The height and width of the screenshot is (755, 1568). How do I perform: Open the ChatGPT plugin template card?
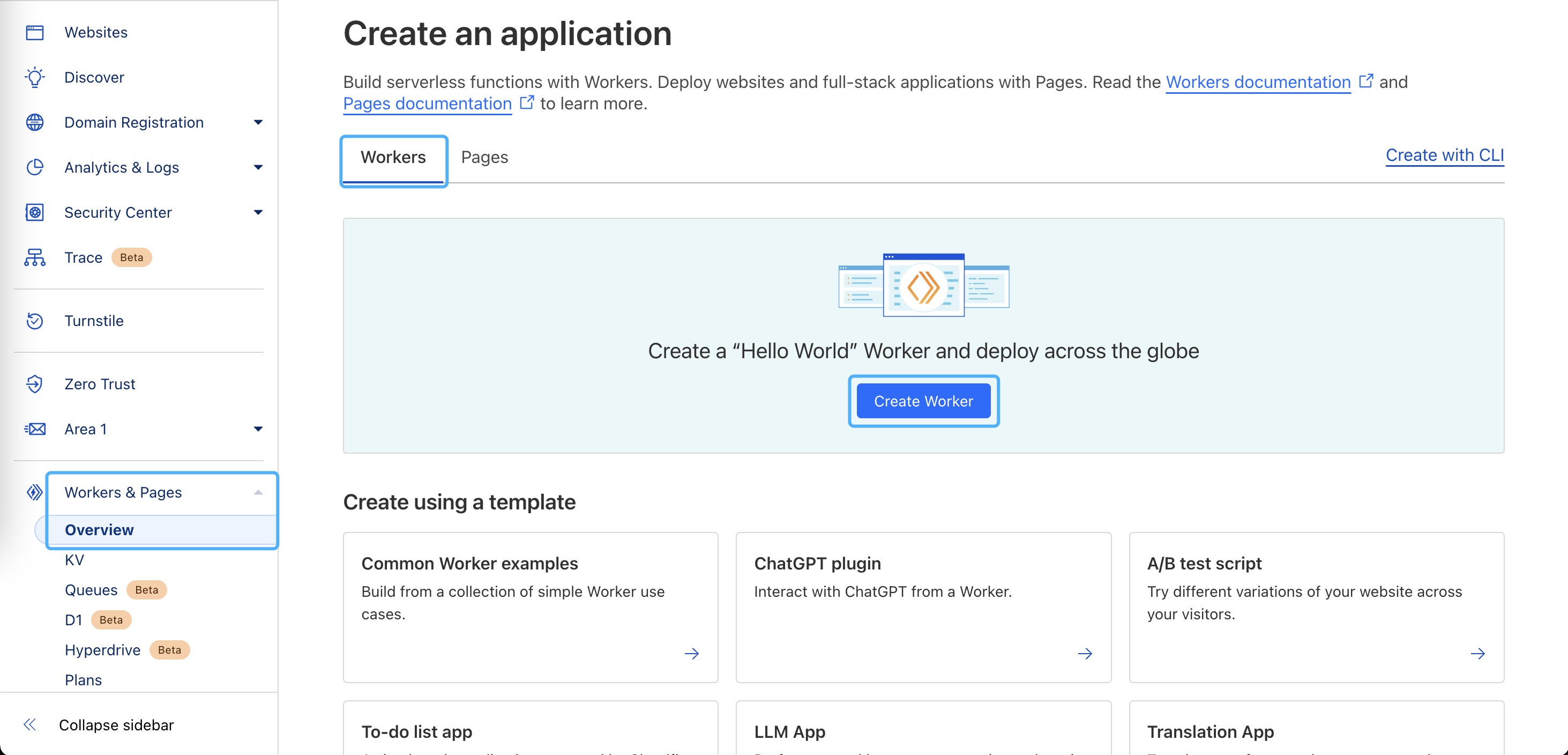(x=923, y=606)
